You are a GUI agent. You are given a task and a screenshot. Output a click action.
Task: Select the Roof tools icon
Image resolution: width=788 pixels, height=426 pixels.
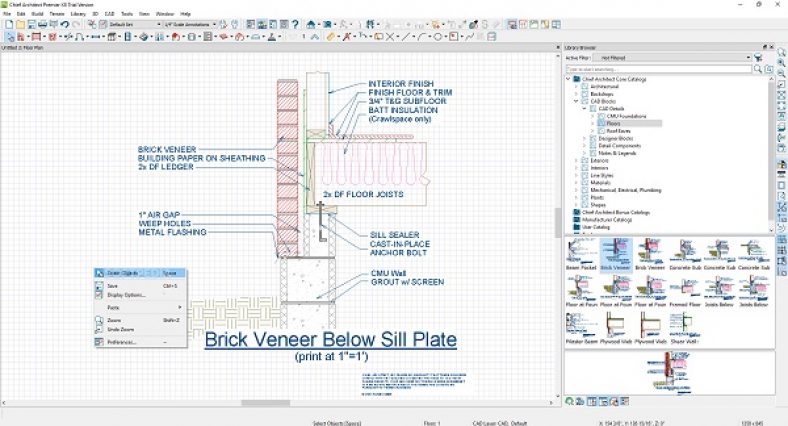[x=175, y=37]
